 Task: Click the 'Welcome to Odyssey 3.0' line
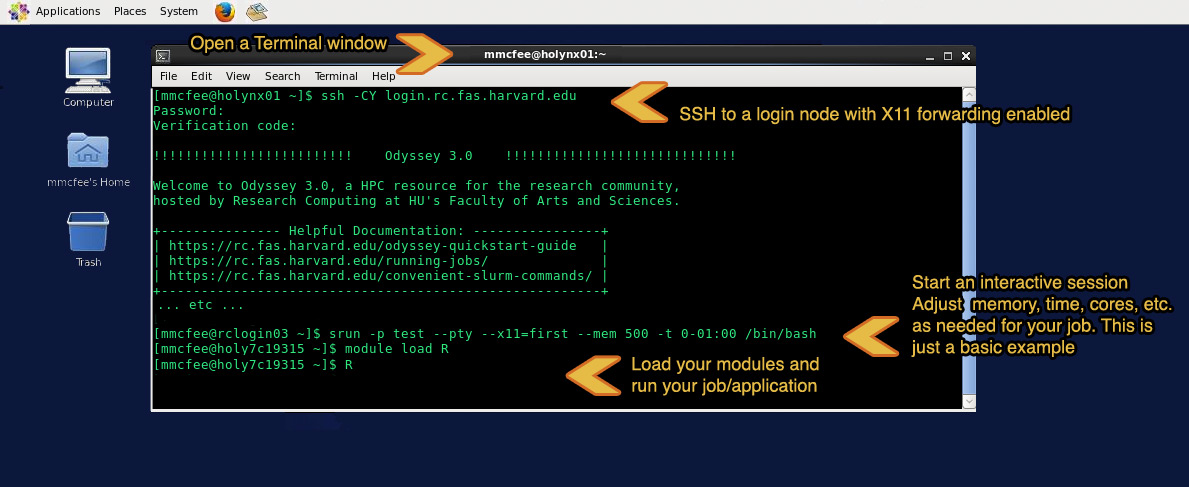pyautogui.click(x=416, y=186)
